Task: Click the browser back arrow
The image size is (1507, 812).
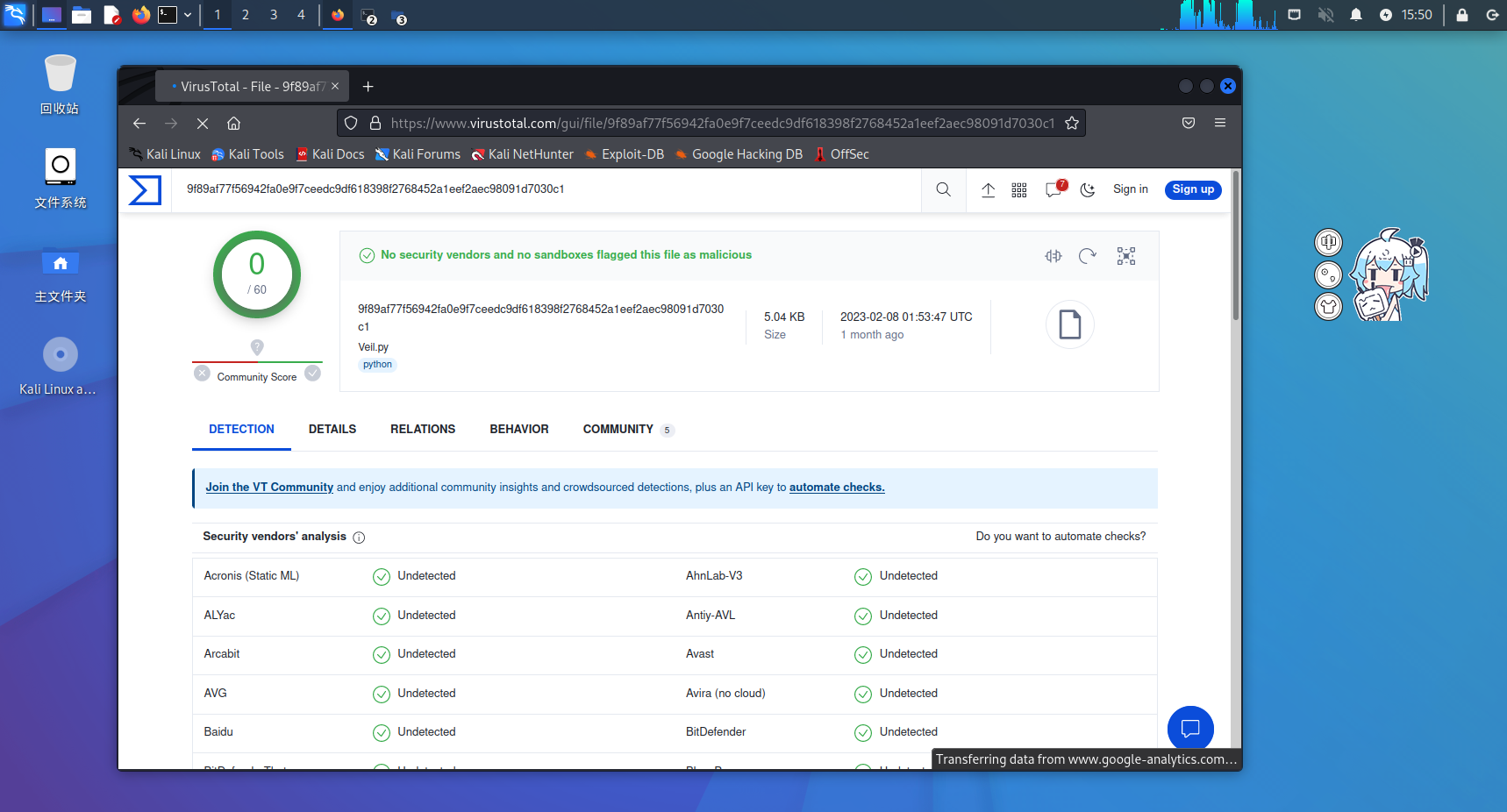Action: [x=139, y=124]
